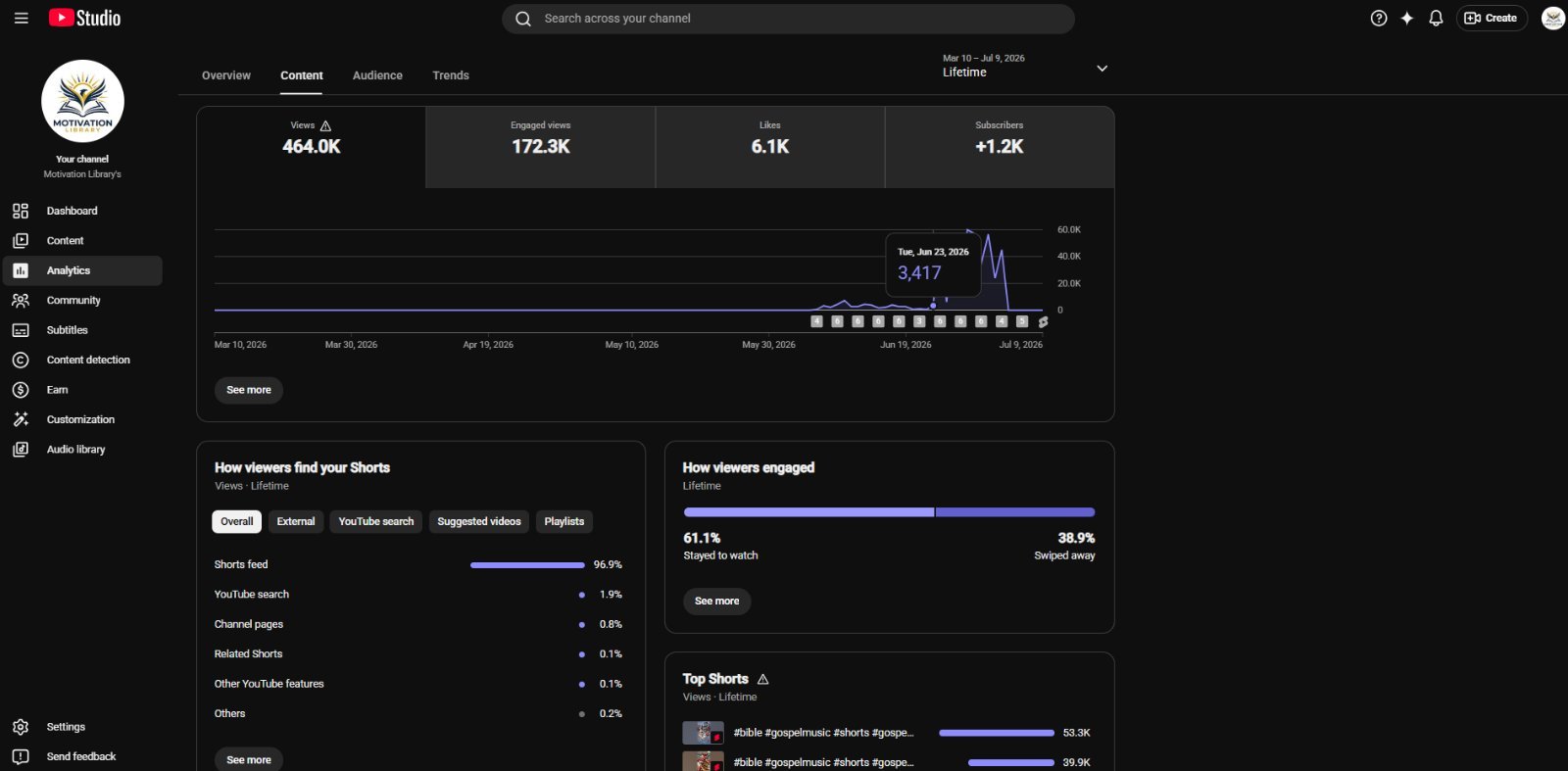Click the Other YouTube features row
The width and height of the screenshot is (1568, 771).
click(x=418, y=684)
